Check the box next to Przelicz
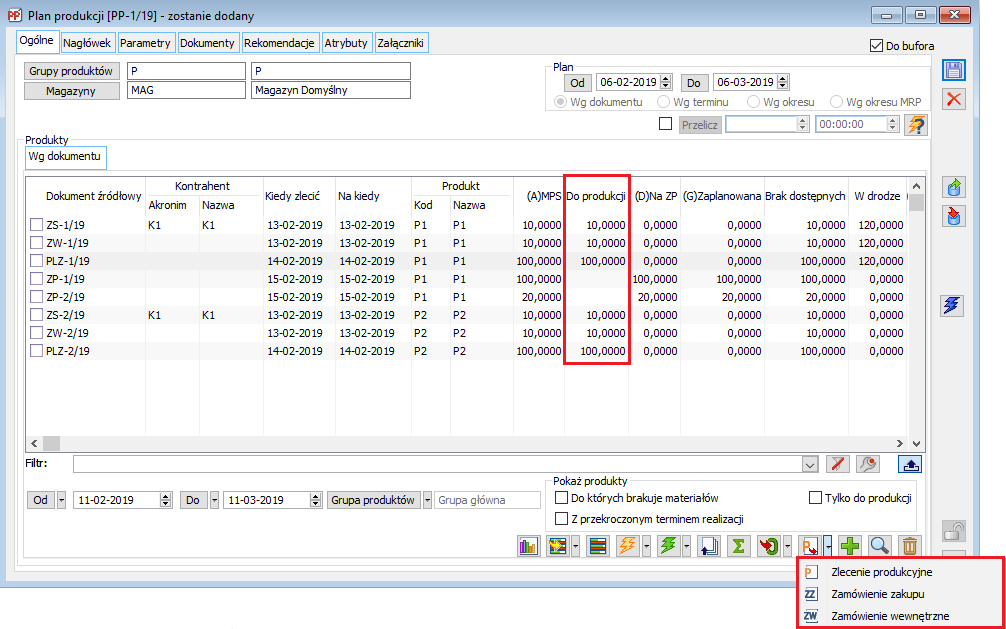Screen dimensions: 1006x629 click(666, 124)
